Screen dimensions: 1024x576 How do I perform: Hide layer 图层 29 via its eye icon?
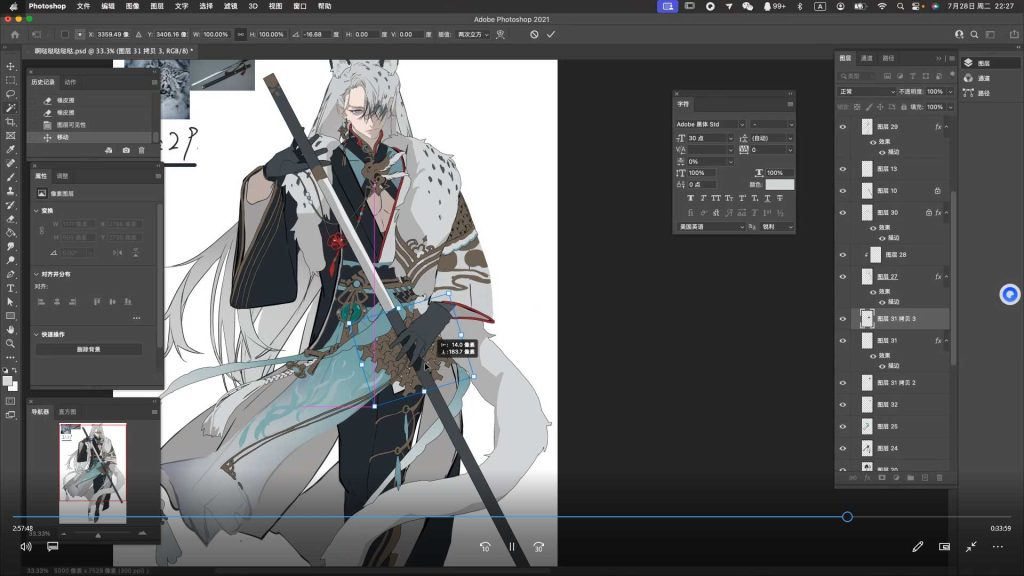pos(842,127)
